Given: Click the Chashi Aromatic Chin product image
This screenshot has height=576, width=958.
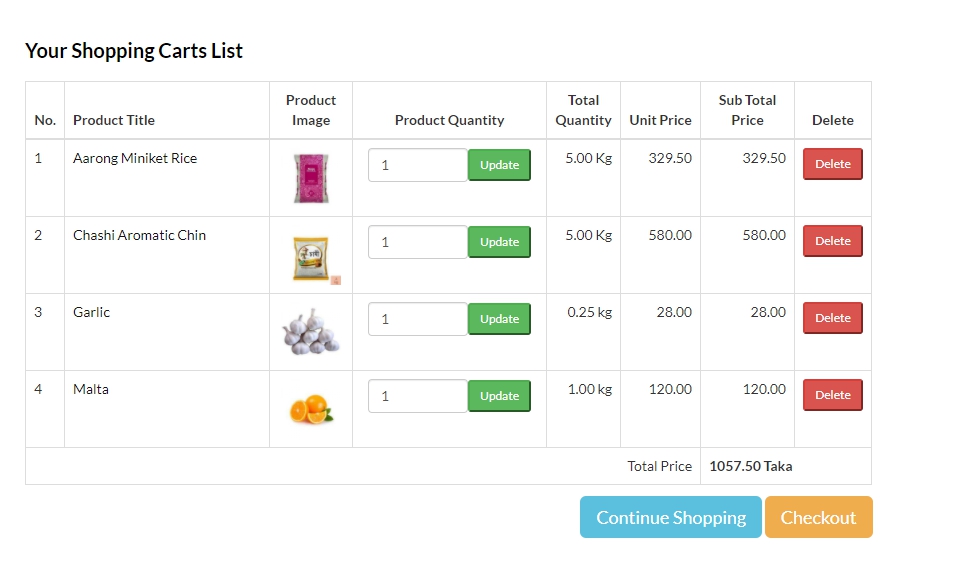Looking at the screenshot, I should pyautogui.click(x=311, y=257).
